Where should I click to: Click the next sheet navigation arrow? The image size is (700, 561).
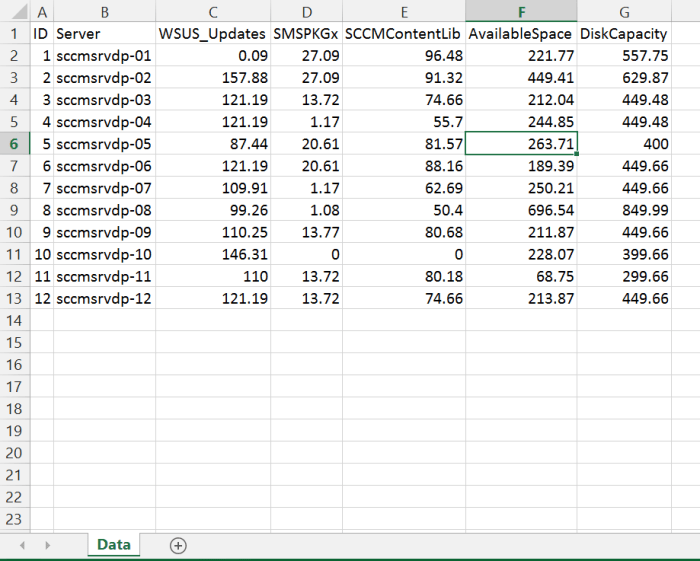pos(47,545)
